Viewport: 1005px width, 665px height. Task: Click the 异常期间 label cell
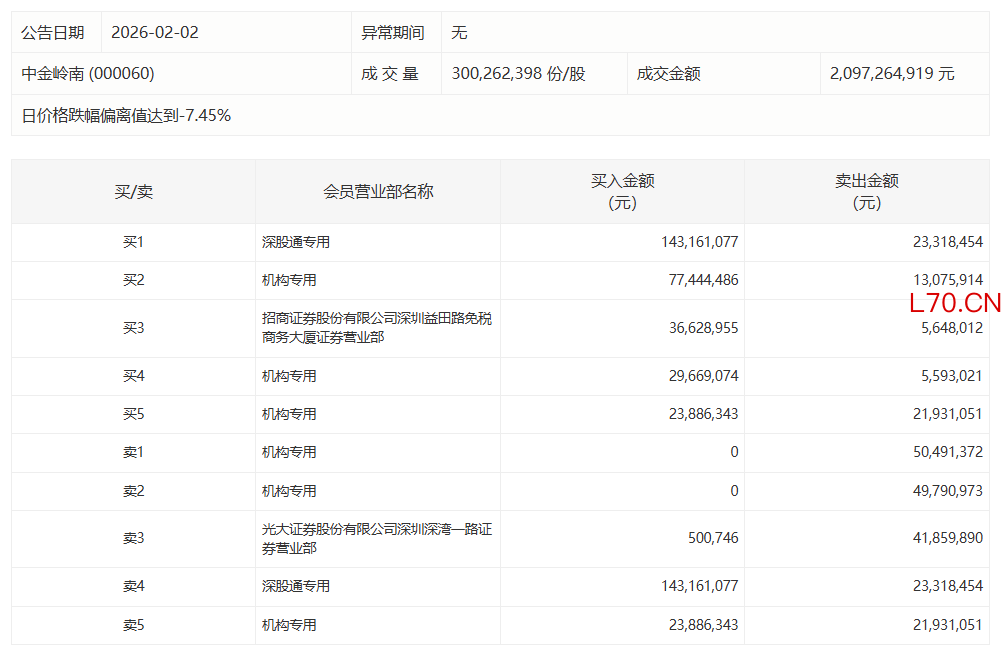392,33
